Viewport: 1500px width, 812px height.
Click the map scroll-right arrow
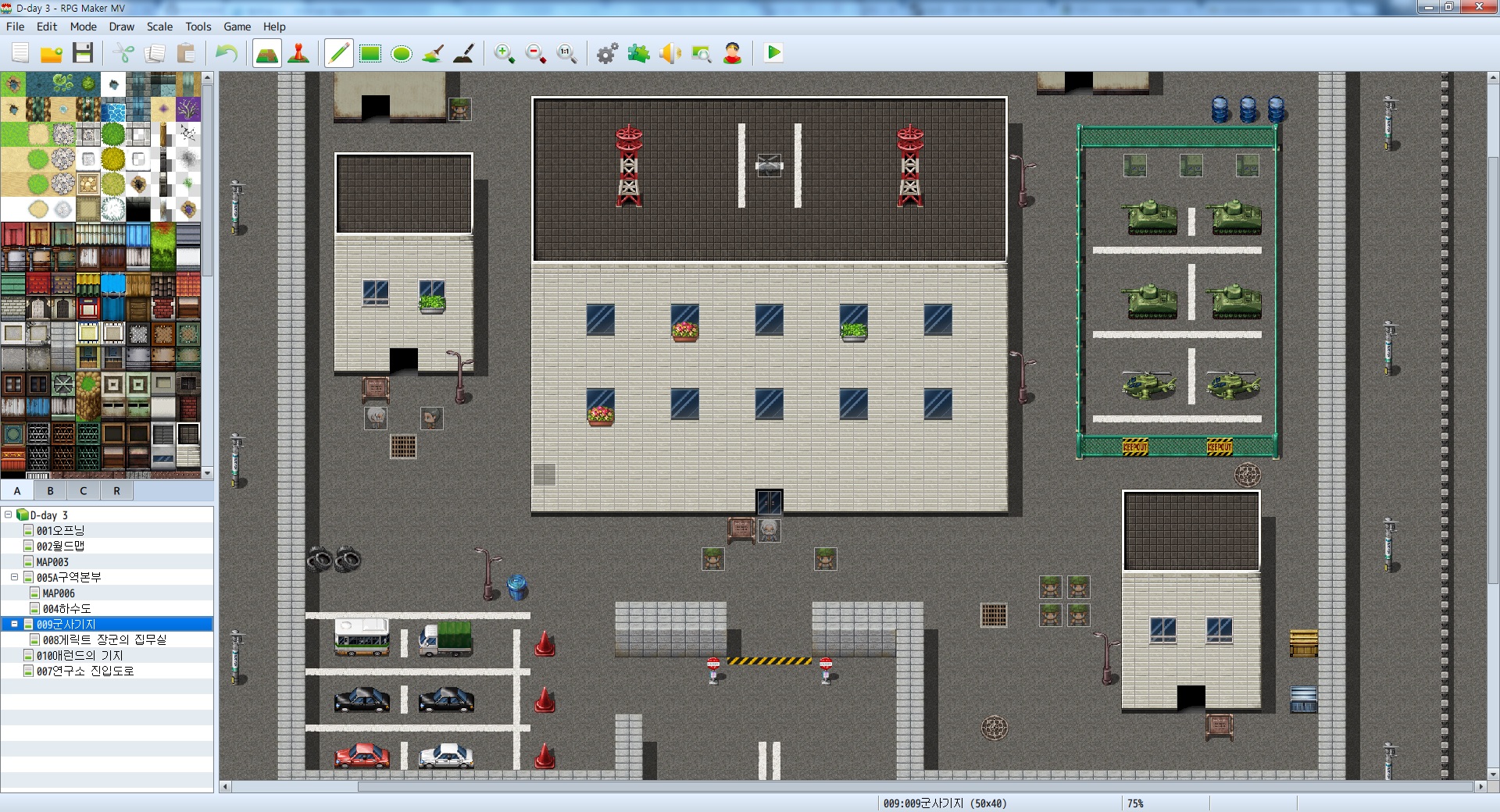pos(1480,786)
